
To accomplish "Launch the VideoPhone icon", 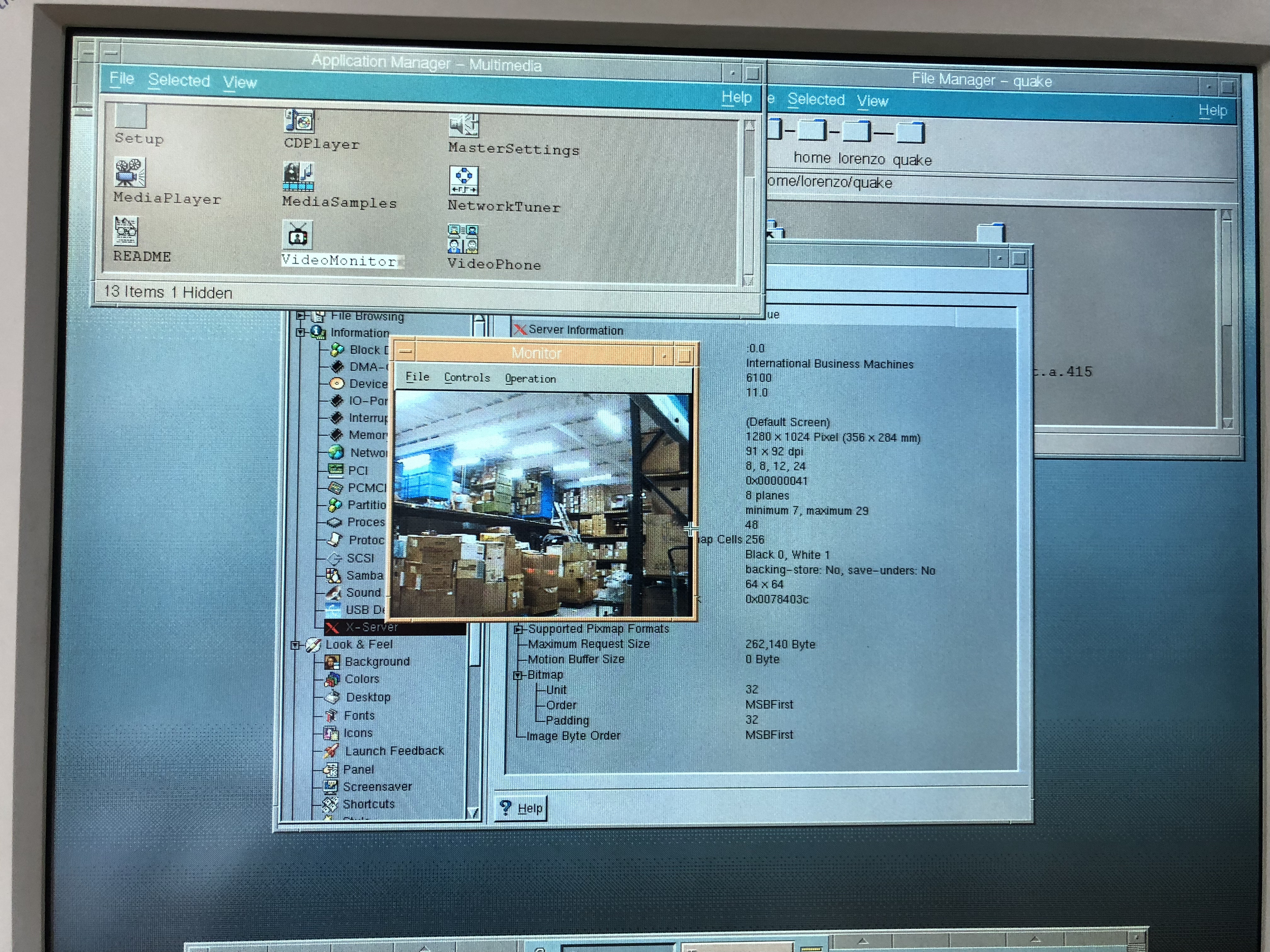I will tap(463, 239).
